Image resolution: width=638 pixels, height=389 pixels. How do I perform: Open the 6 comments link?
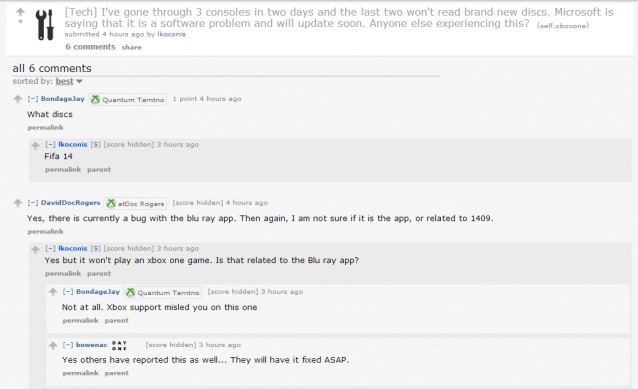90,47
